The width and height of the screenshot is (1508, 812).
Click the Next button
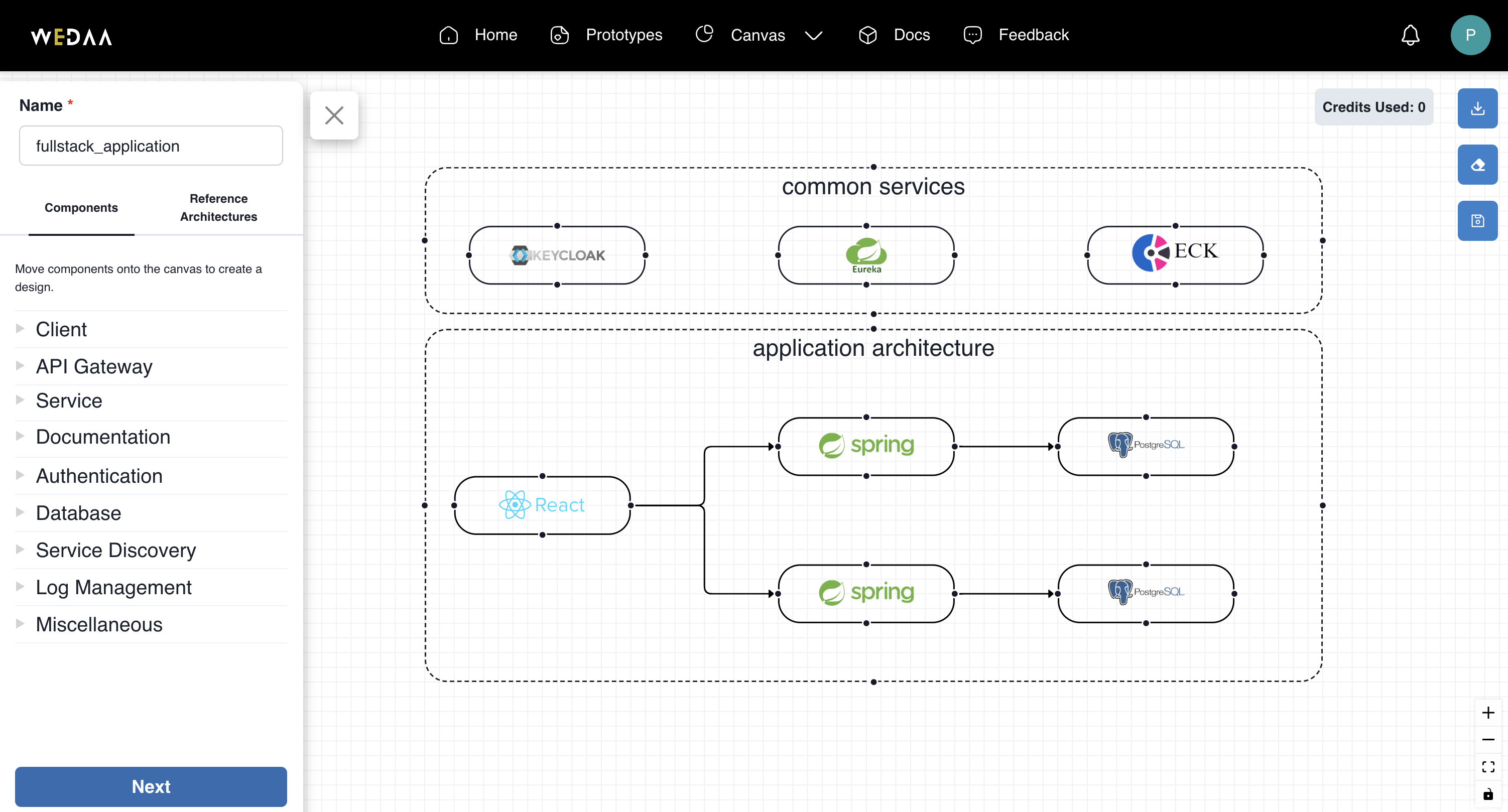coord(151,787)
